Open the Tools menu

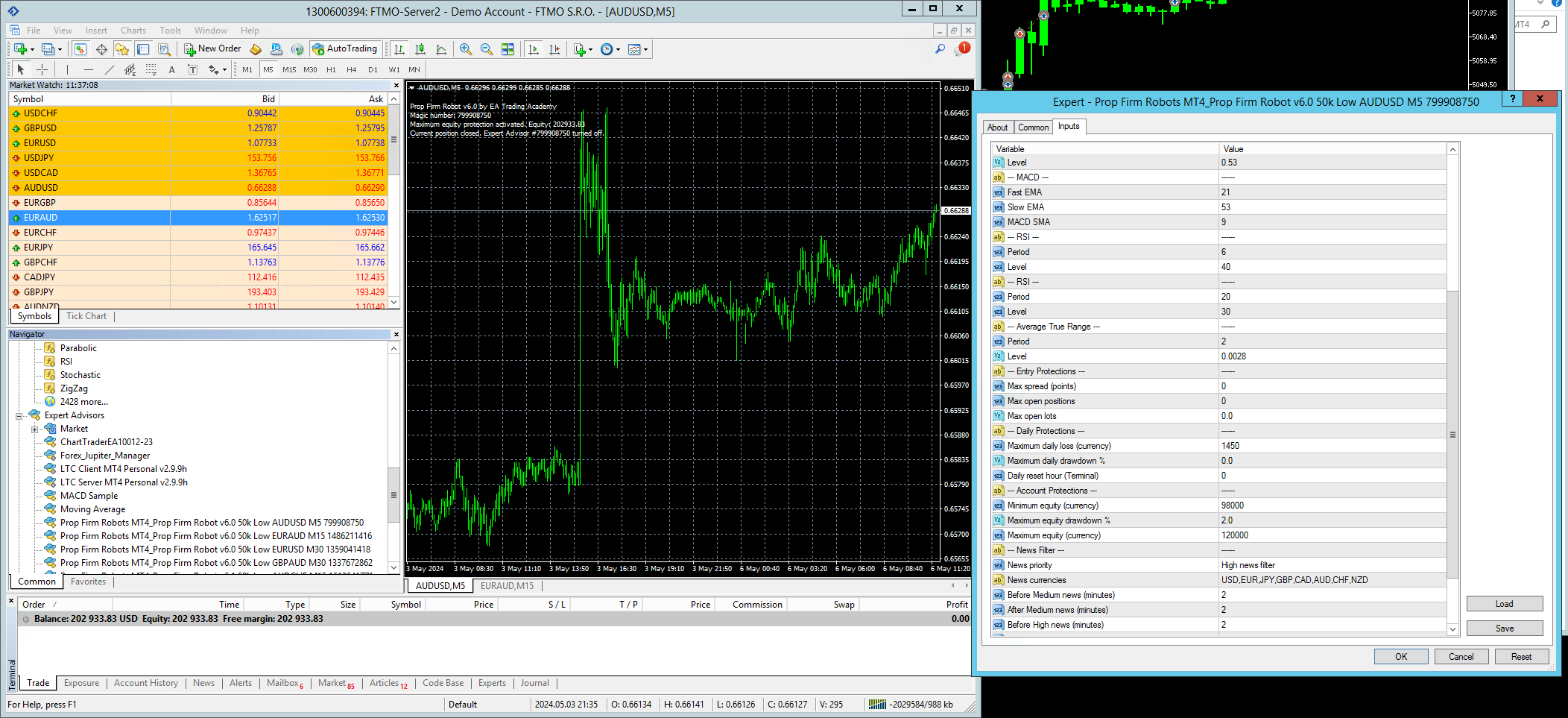pos(170,31)
